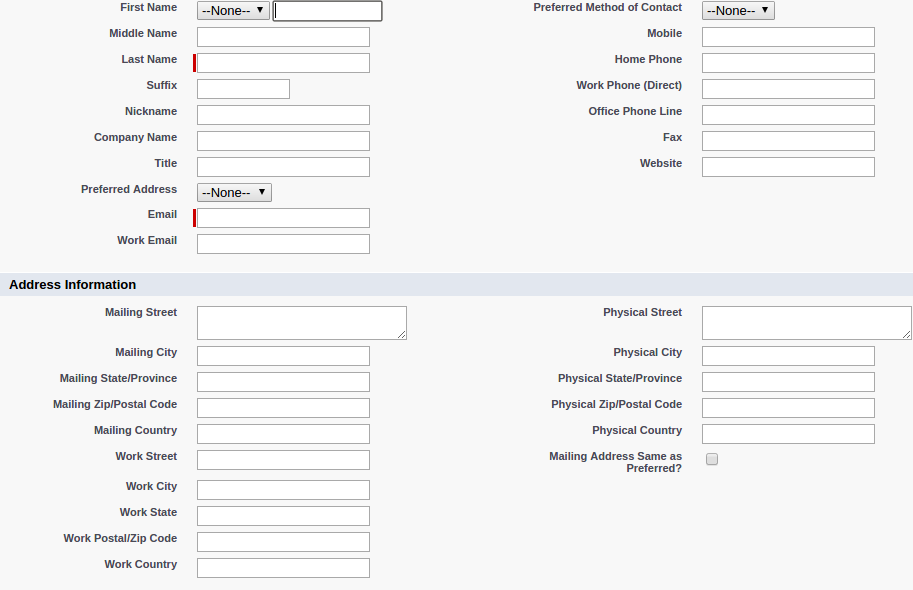Viewport: 913px width, 590px height.
Task: Open the Preferred Address dropdown
Action: pyautogui.click(x=234, y=192)
